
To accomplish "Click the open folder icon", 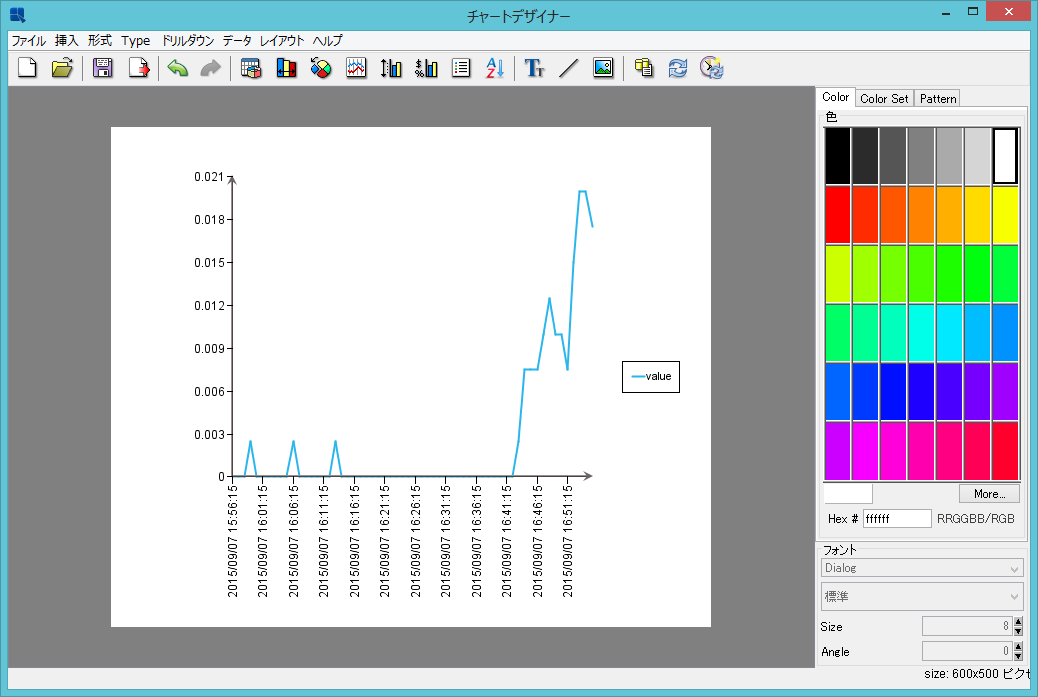I will pos(62,68).
